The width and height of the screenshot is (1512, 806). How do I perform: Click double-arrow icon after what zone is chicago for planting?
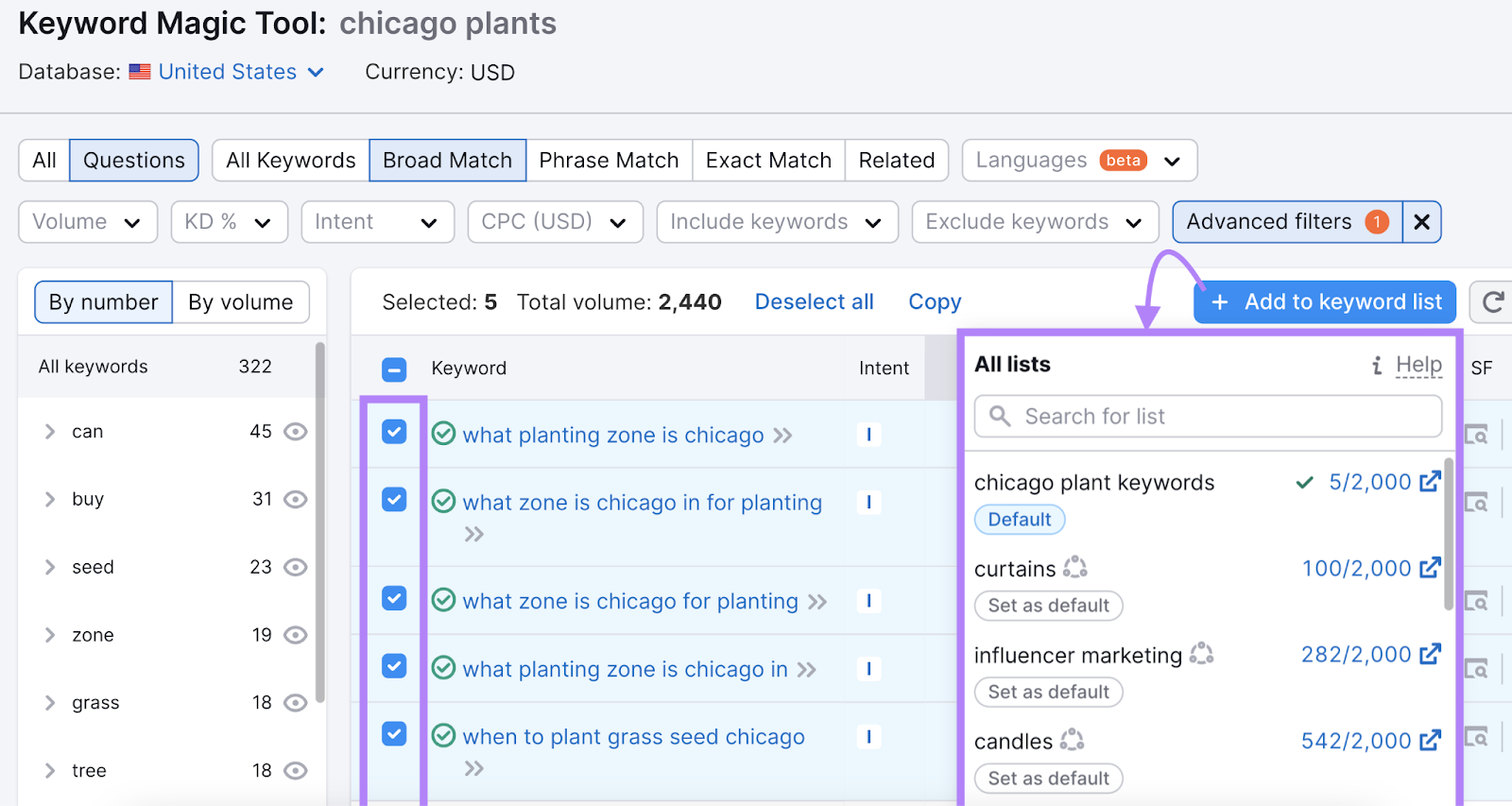coord(817,602)
